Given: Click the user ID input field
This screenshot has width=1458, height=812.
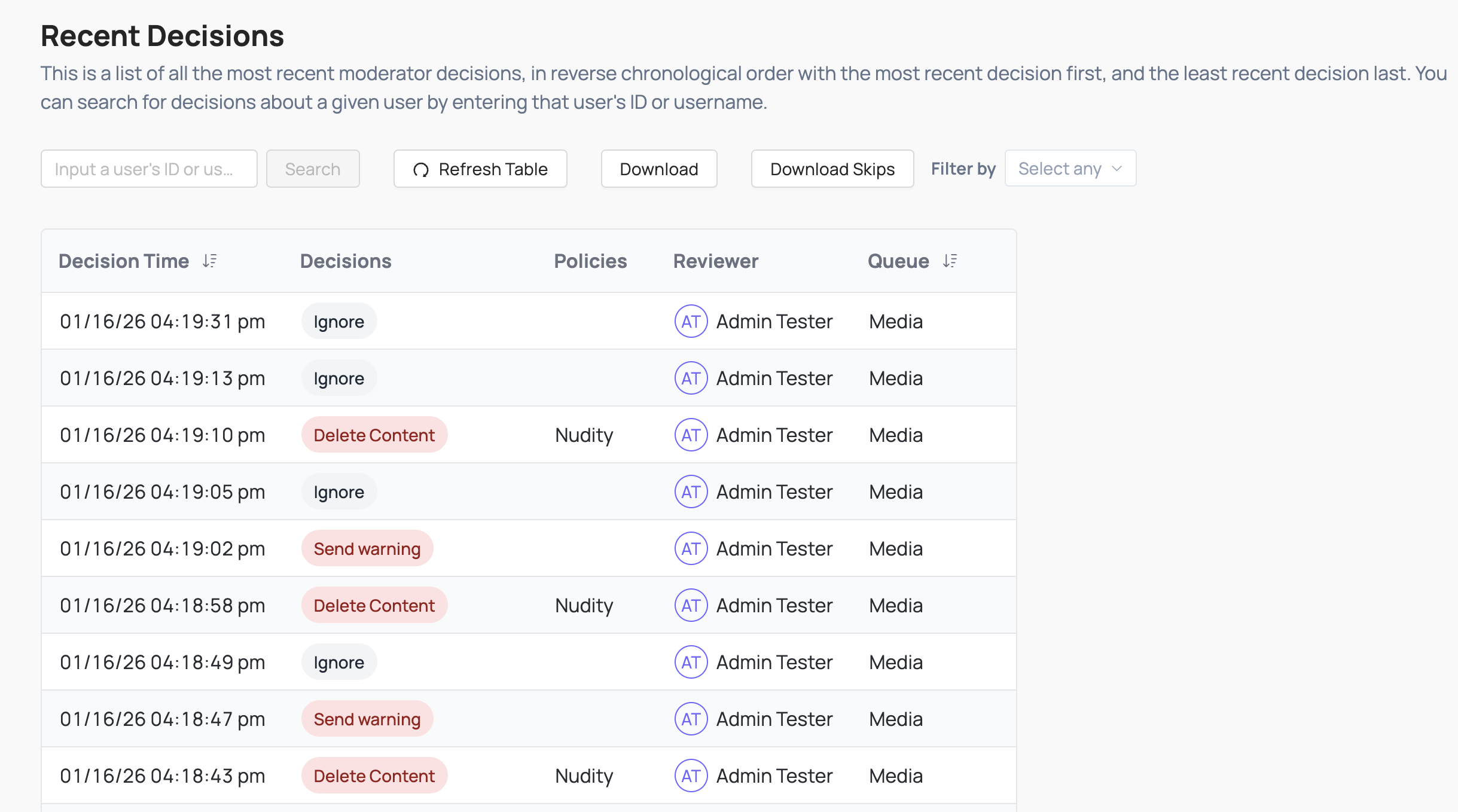Looking at the screenshot, I should tap(148, 169).
